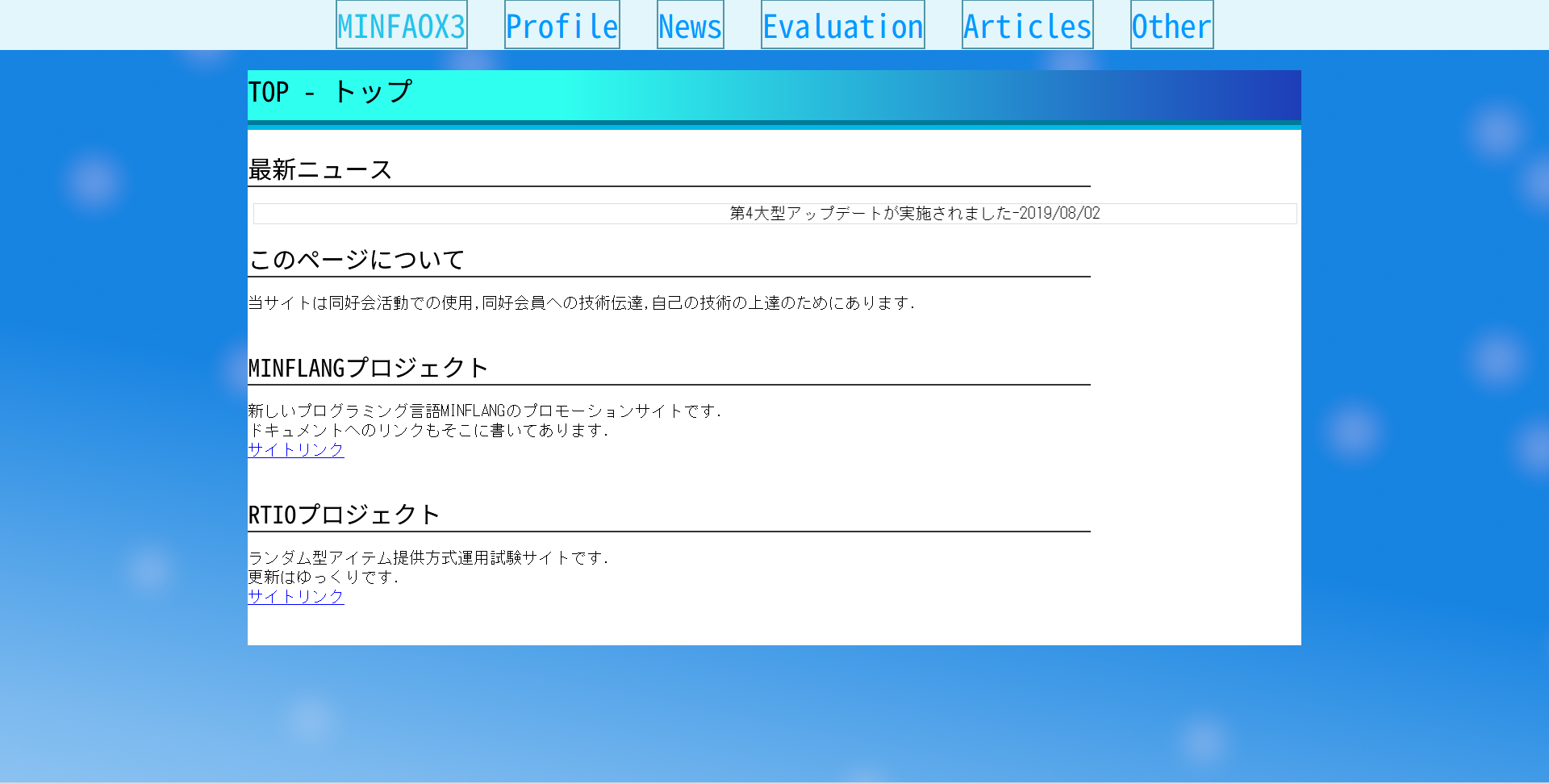The height and width of the screenshot is (784, 1549).
Task: Click the TOP - トップ page title
Action: coord(331,93)
